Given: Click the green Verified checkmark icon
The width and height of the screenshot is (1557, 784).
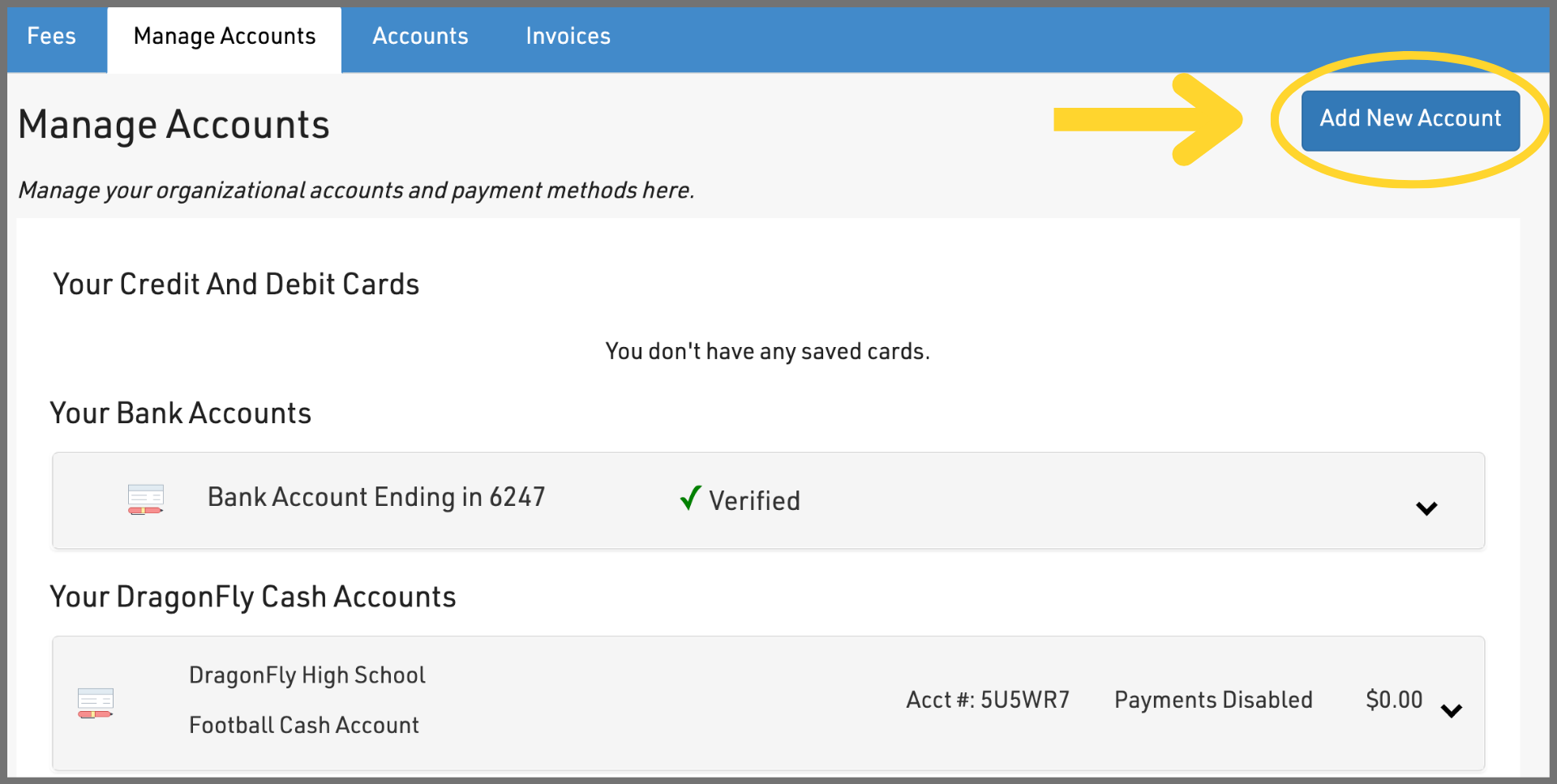Looking at the screenshot, I should [690, 498].
